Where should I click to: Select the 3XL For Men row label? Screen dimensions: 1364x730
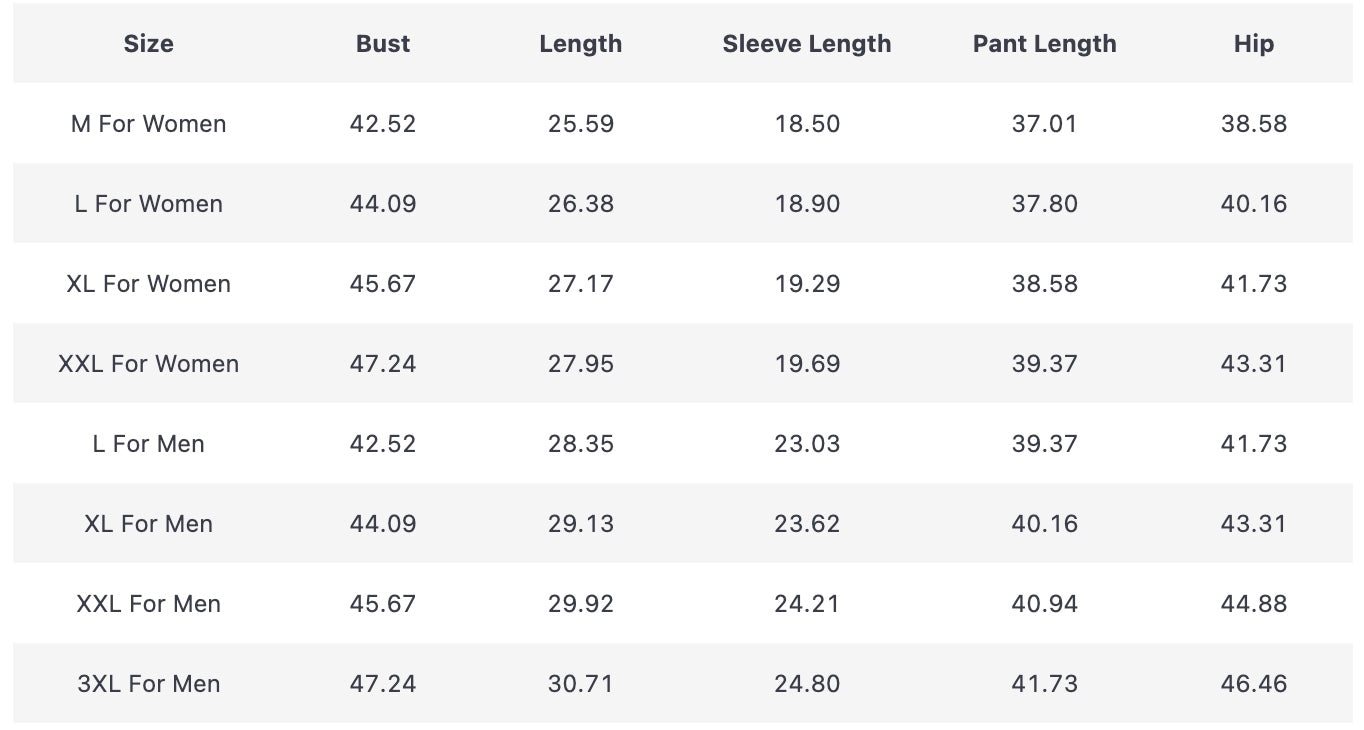point(148,684)
